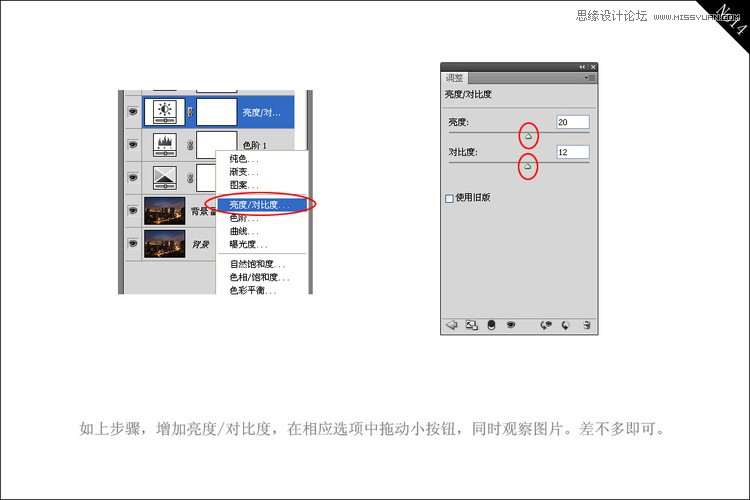Click the 色阶 1 layer name

pos(255,145)
